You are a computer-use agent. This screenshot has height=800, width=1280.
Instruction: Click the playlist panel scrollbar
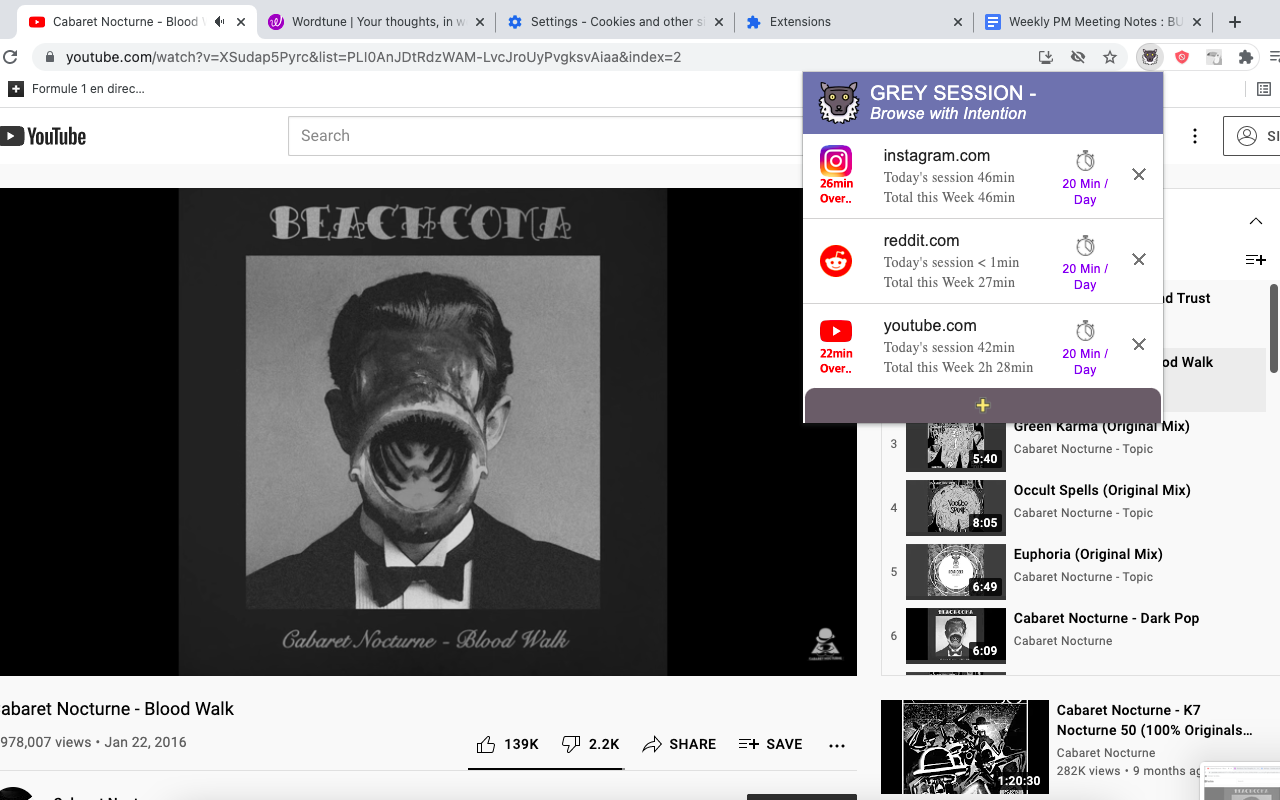1273,329
